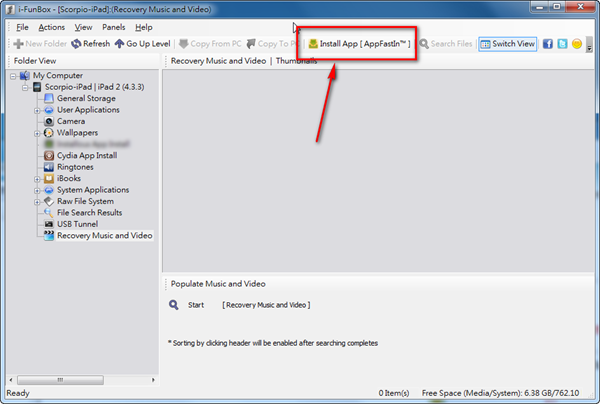Click the magnifier icon beside Start
The width and height of the screenshot is (600, 404).
[174, 305]
